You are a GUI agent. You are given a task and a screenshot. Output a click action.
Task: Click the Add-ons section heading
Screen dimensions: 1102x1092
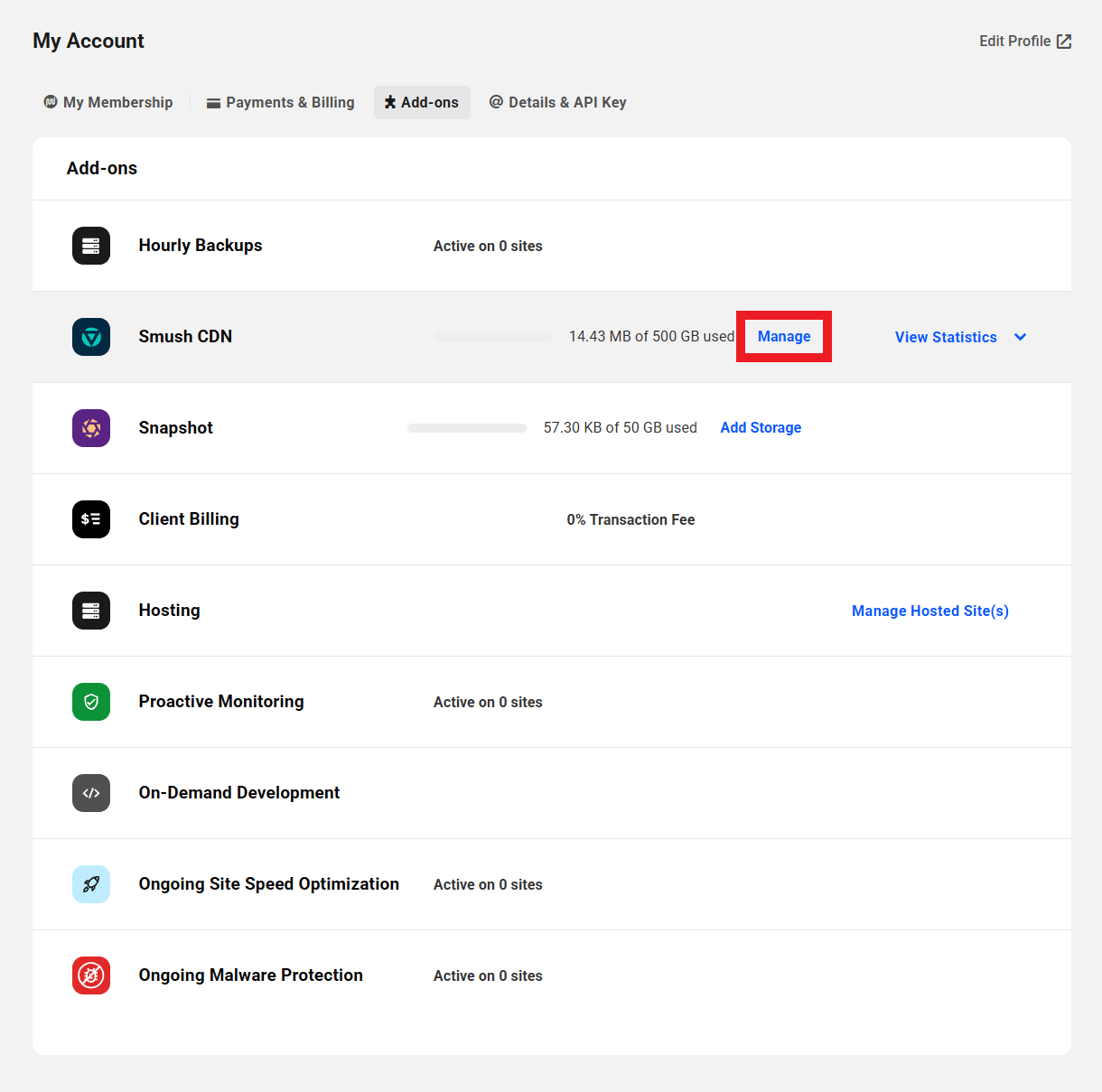(102, 169)
